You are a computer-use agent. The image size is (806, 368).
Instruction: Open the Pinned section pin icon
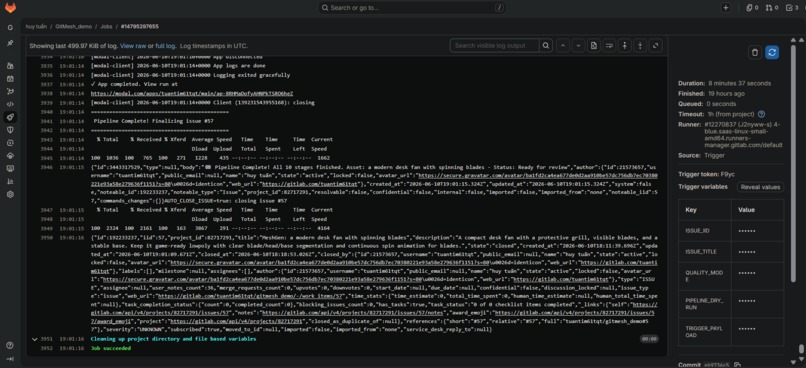[x=10, y=43]
